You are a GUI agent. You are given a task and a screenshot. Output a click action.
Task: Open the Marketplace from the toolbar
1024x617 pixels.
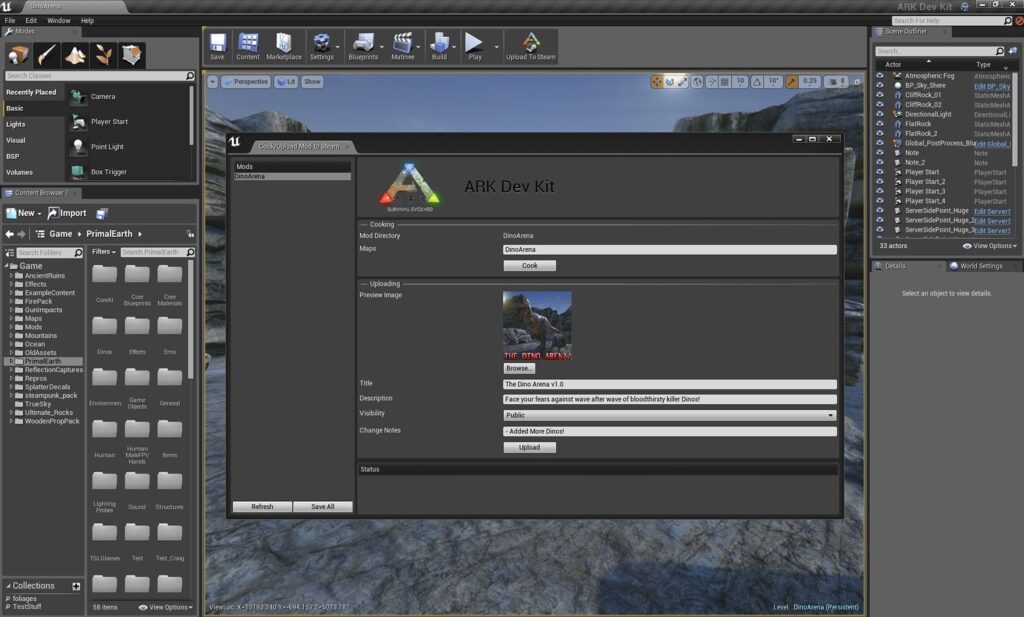point(283,46)
